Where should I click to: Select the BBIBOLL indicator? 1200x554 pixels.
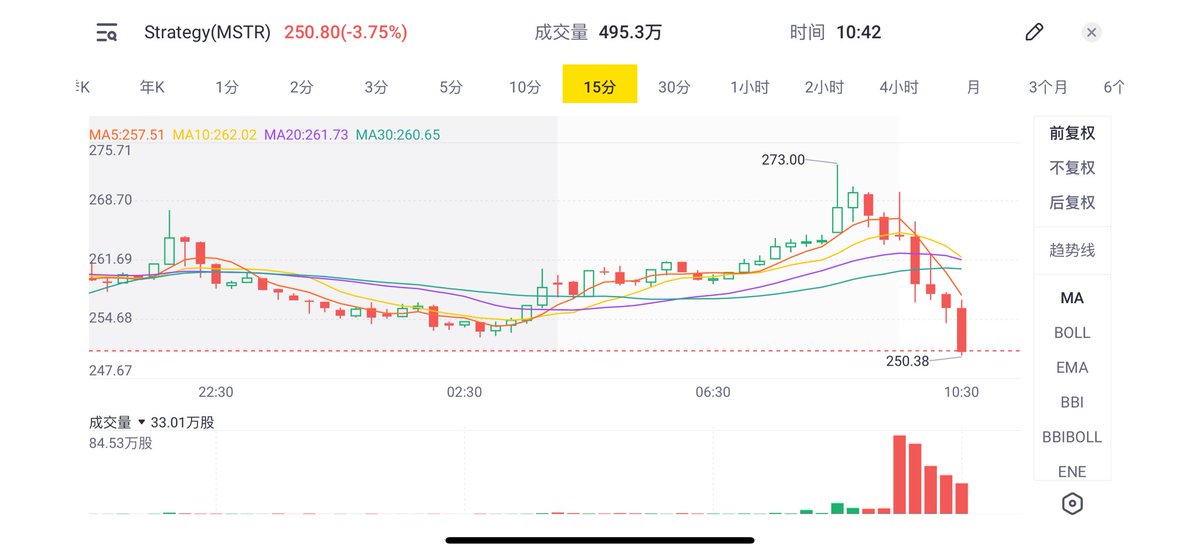point(1072,438)
